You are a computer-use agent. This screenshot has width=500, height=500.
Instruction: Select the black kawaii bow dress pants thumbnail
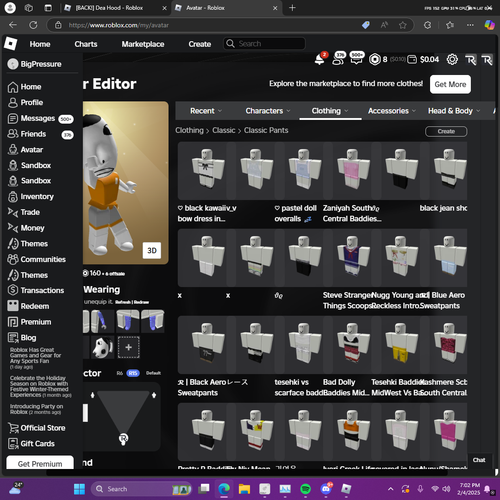206,171
